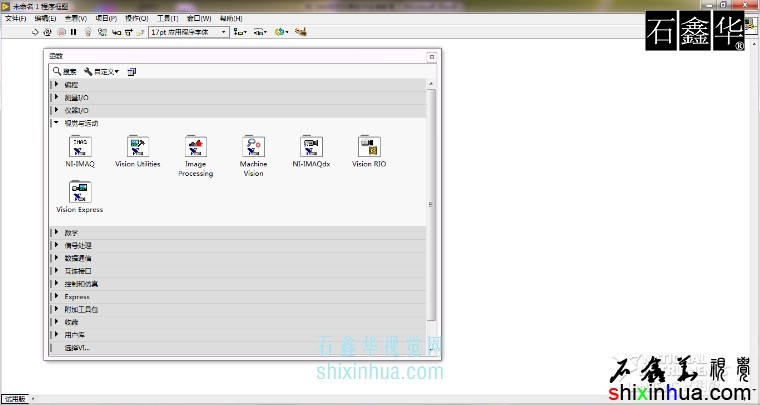
Task: Open the 查看(V) menu
Action: click(76, 18)
